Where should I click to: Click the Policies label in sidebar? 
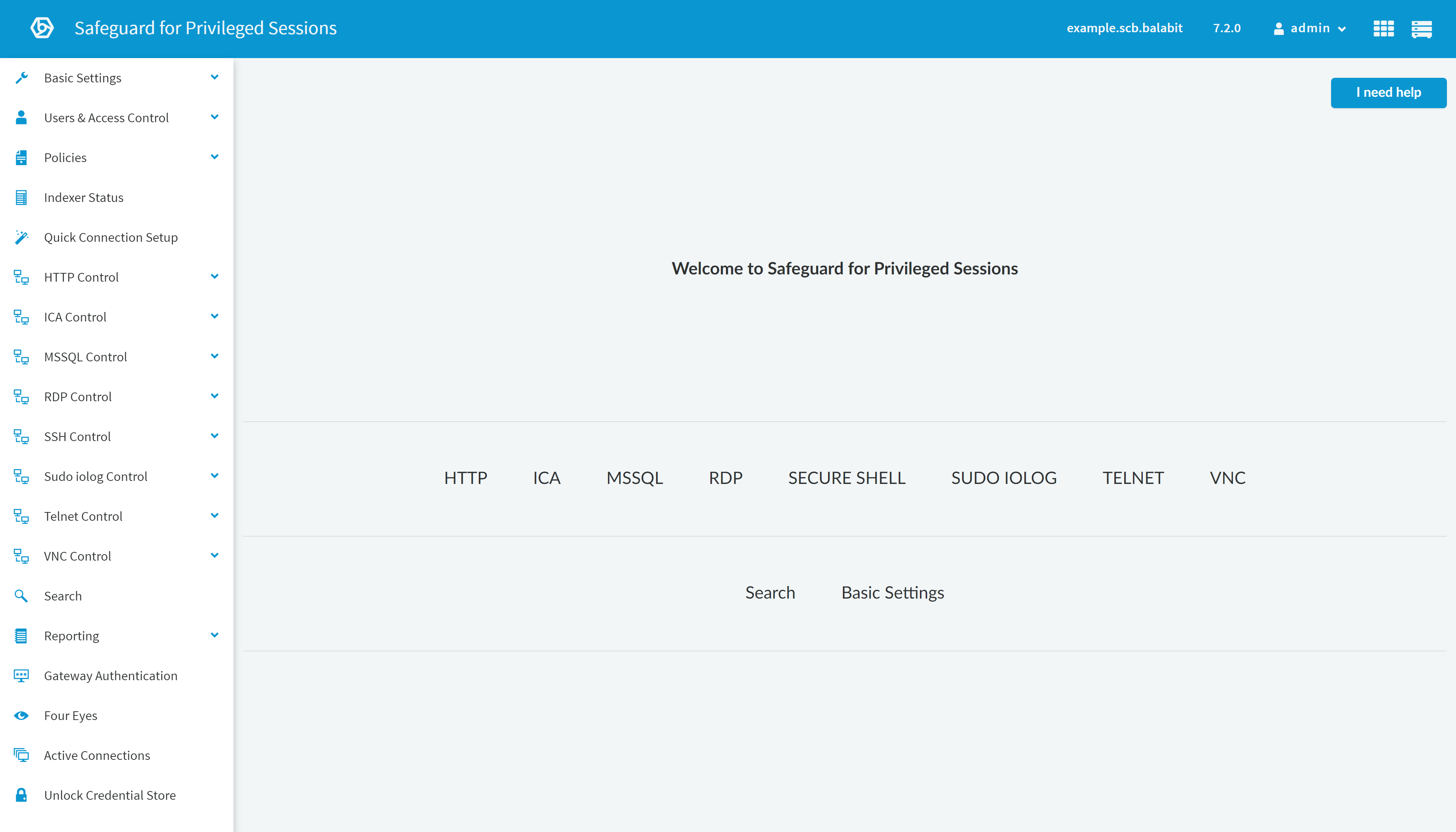[65, 158]
